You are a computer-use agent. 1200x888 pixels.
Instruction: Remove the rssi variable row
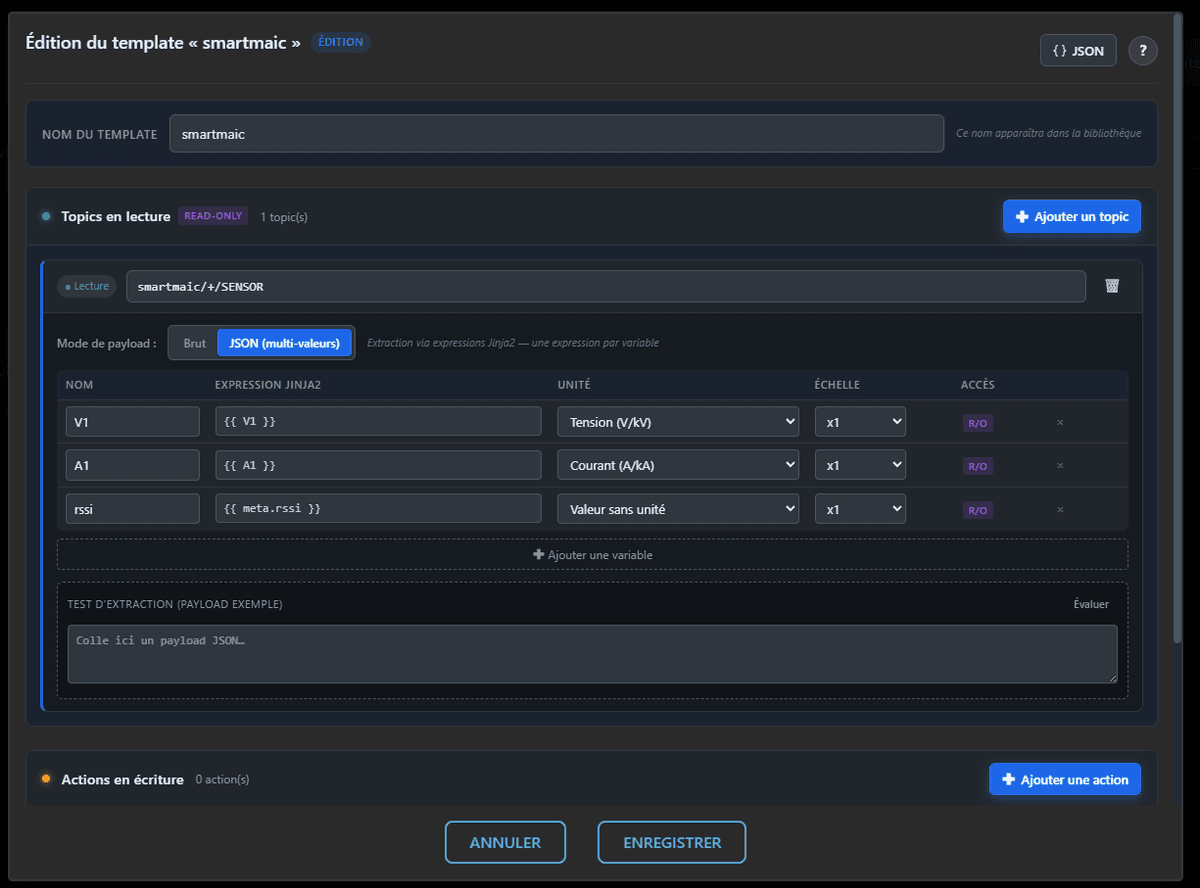coord(1060,510)
